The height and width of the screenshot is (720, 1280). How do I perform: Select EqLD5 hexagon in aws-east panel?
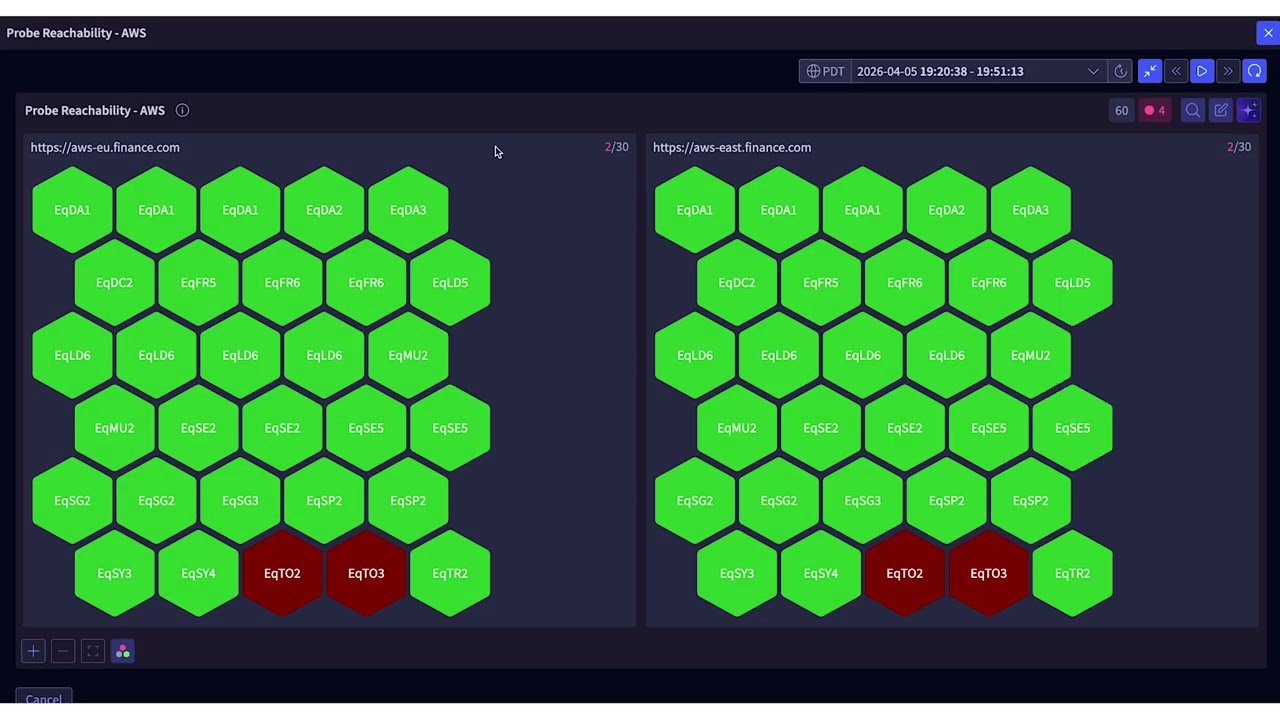coord(1072,283)
